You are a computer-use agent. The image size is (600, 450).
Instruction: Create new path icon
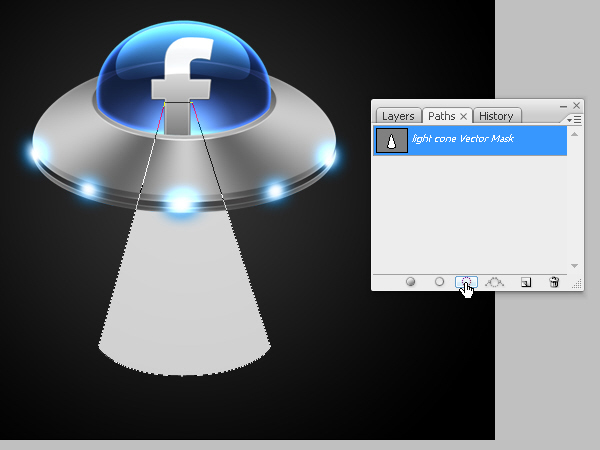pos(526,282)
